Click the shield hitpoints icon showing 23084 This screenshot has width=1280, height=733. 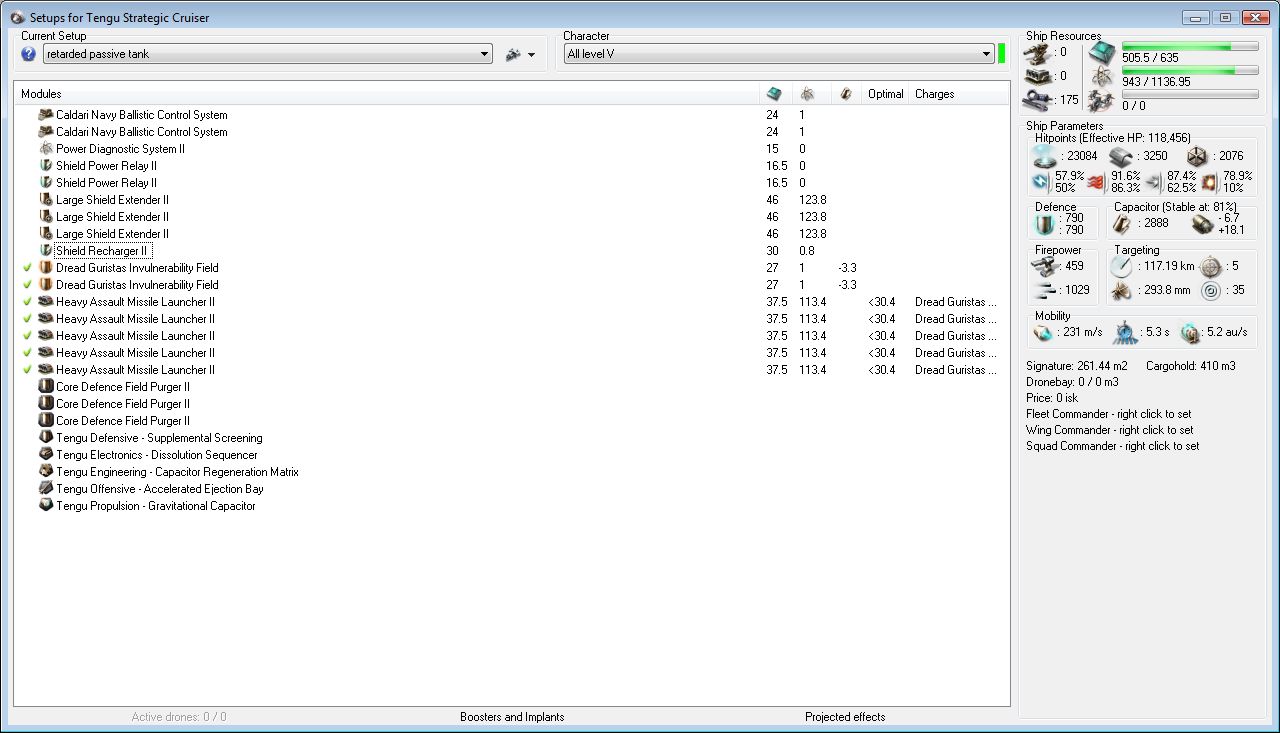(1045, 156)
